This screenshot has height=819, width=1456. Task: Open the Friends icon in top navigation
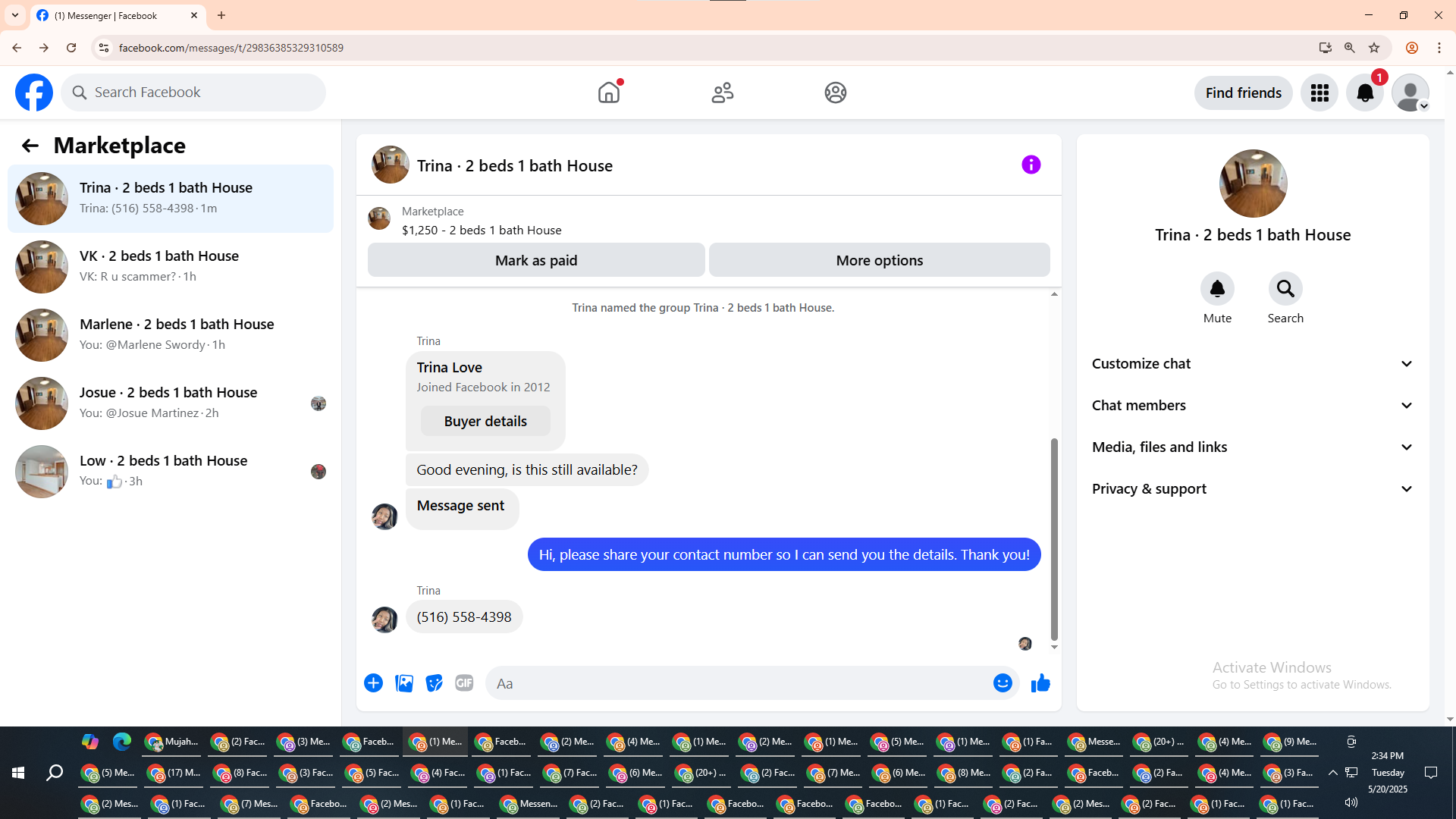[723, 93]
